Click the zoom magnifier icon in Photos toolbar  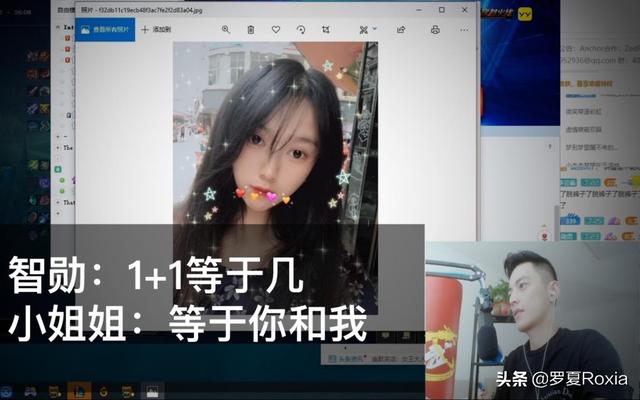226,30
